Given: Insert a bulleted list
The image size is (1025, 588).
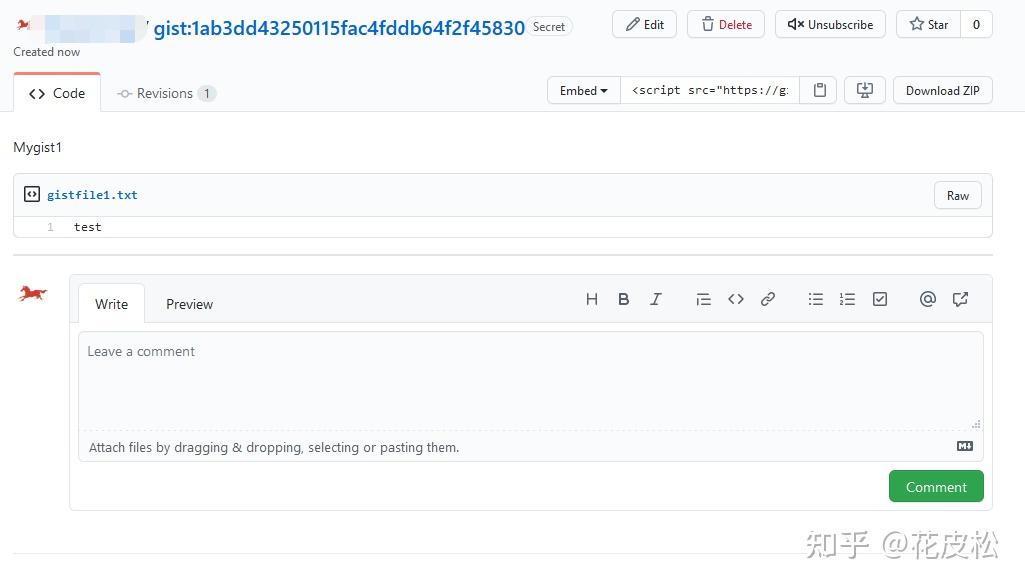Looking at the screenshot, I should pos(815,300).
